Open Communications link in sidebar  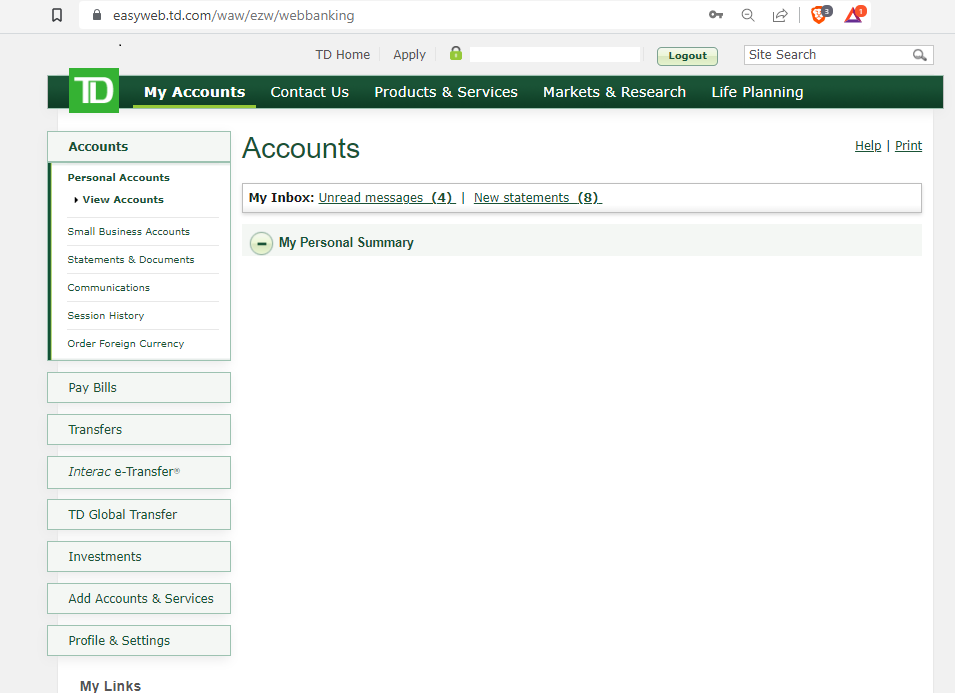click(x=108, y=287)
